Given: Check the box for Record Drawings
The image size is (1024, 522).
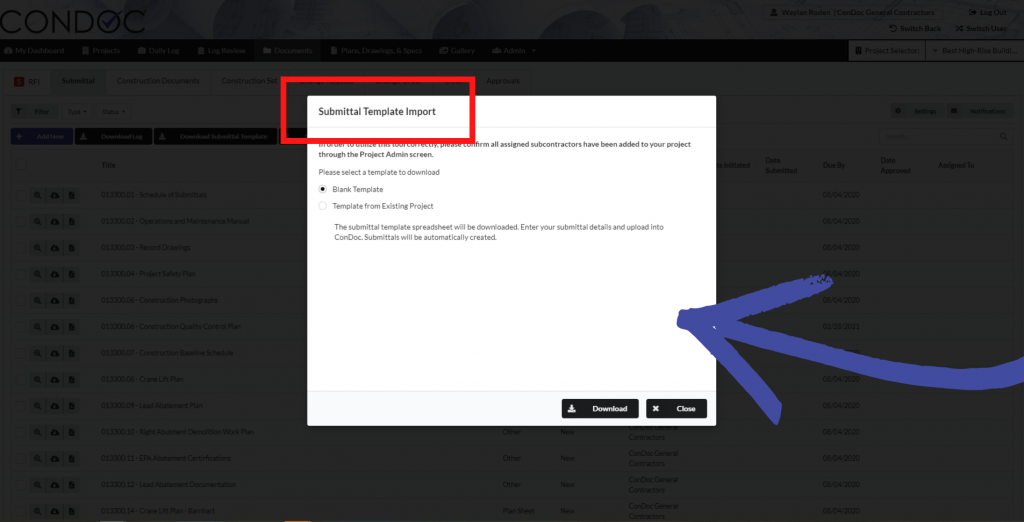Looking at the screenshot, I should point(20,248).
